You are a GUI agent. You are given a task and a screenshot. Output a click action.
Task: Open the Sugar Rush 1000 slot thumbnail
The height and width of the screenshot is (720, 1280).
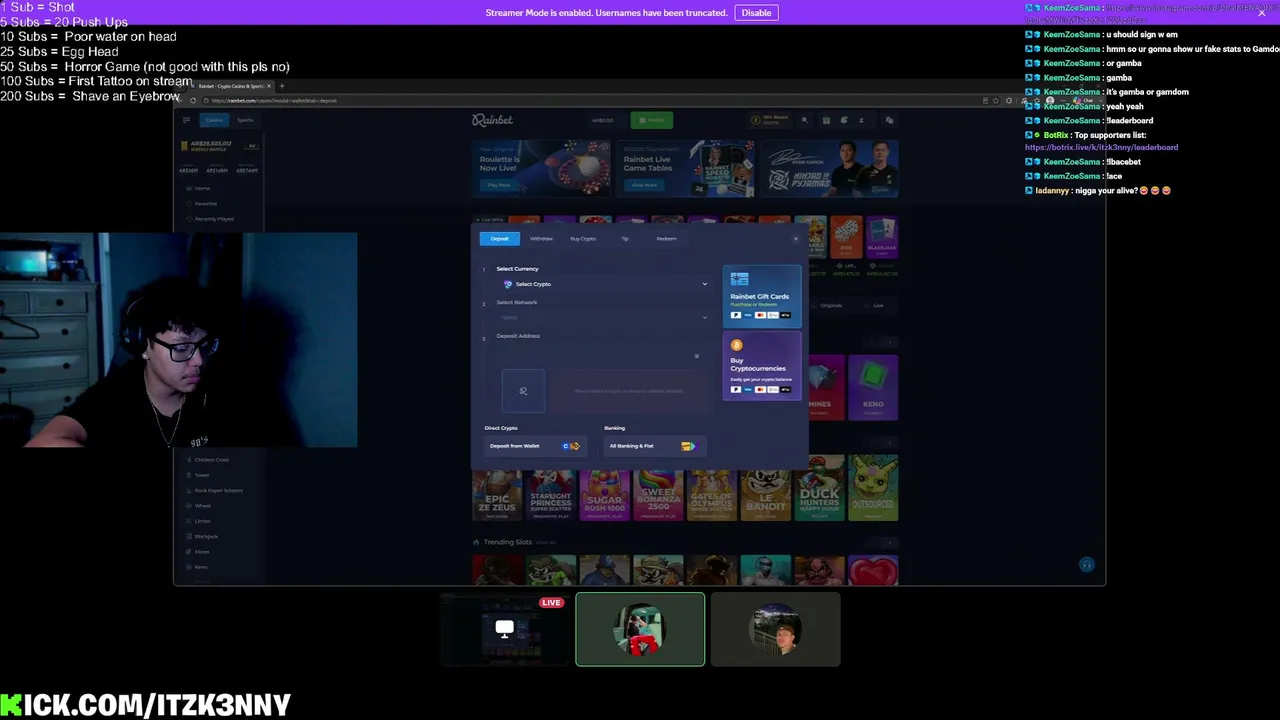pyautogui.click(x=605, y=488)
